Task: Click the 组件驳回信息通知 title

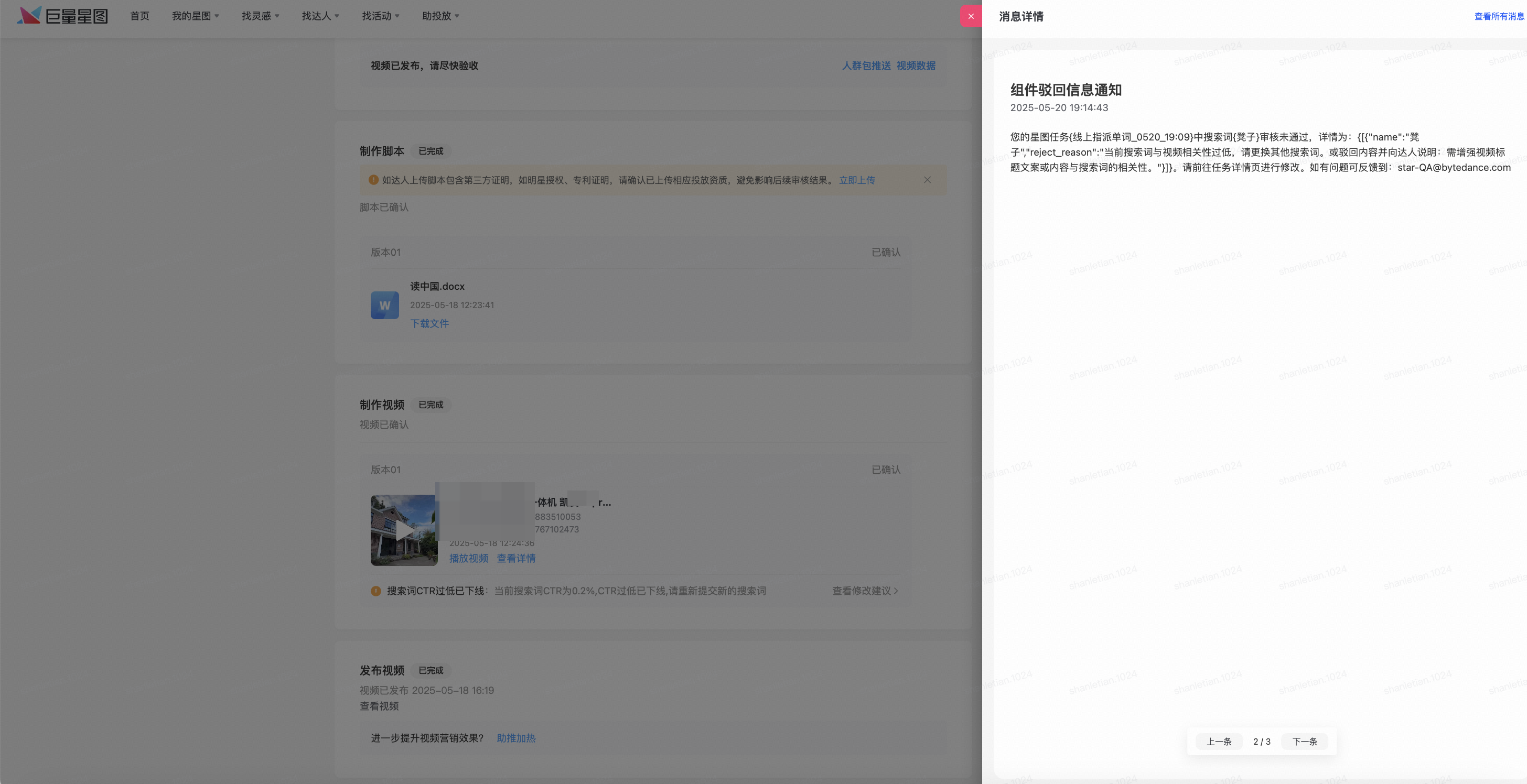Action: click(1066, 90)
